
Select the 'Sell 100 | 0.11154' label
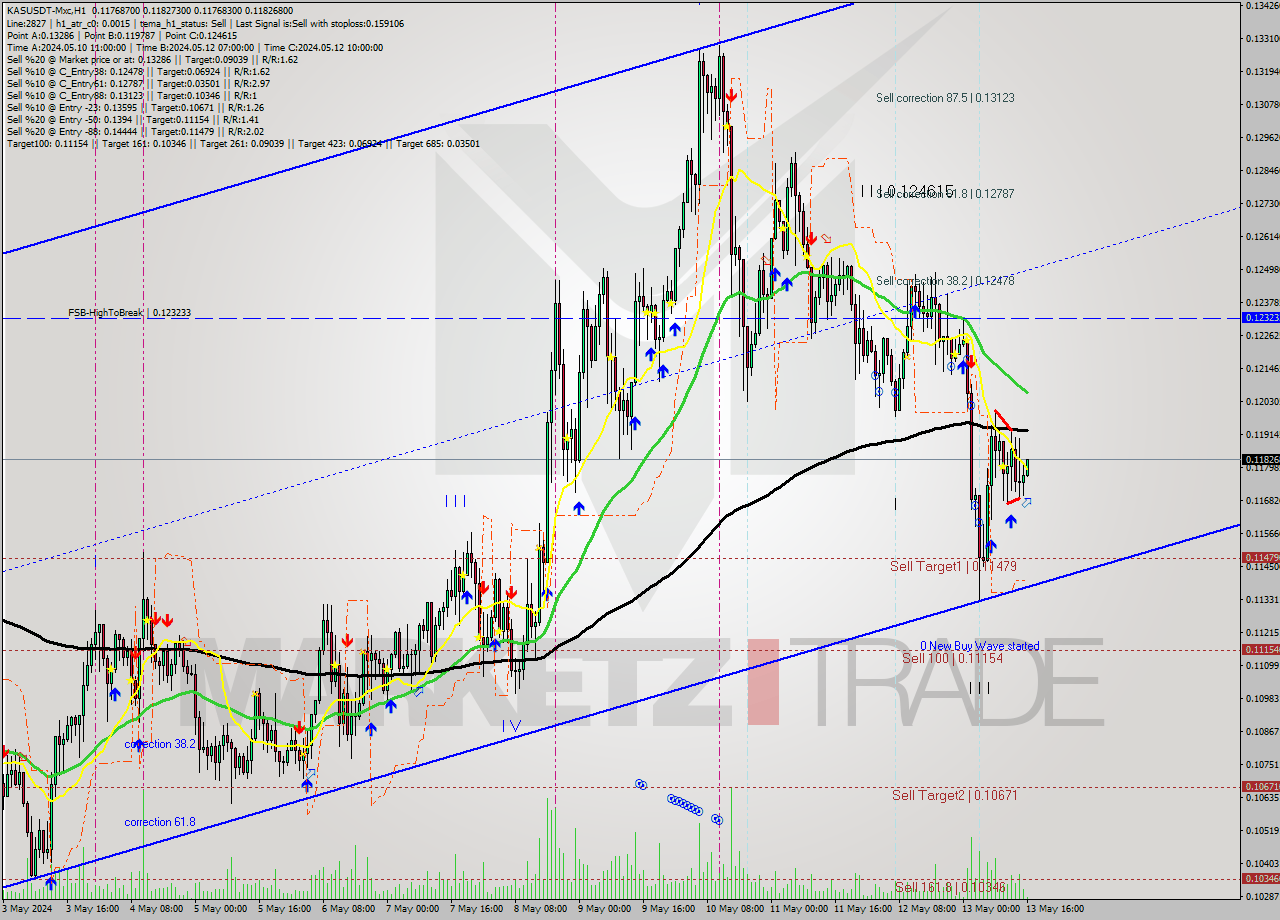click(952, 658)
